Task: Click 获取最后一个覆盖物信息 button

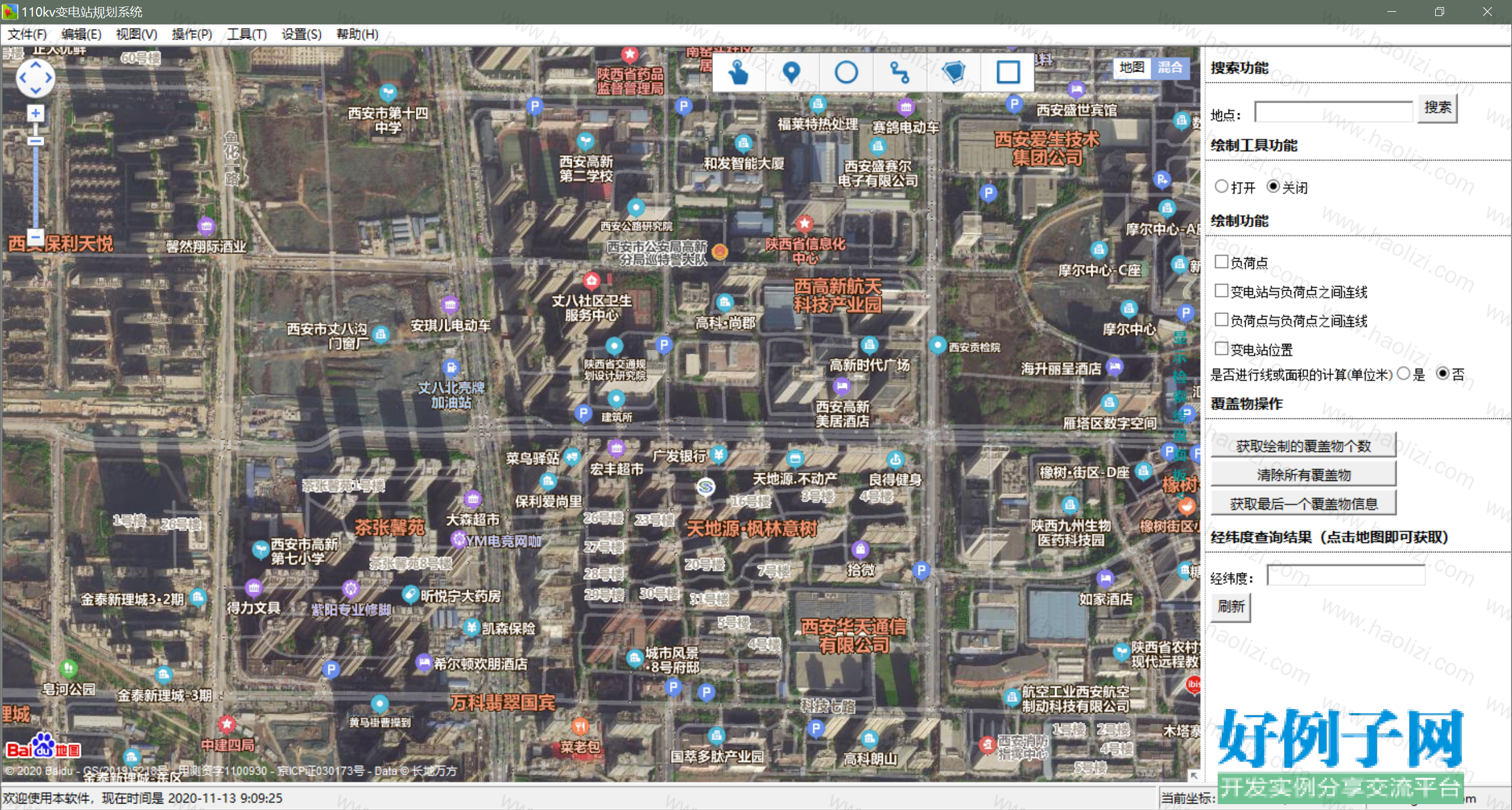Action: pos(1304,503)
